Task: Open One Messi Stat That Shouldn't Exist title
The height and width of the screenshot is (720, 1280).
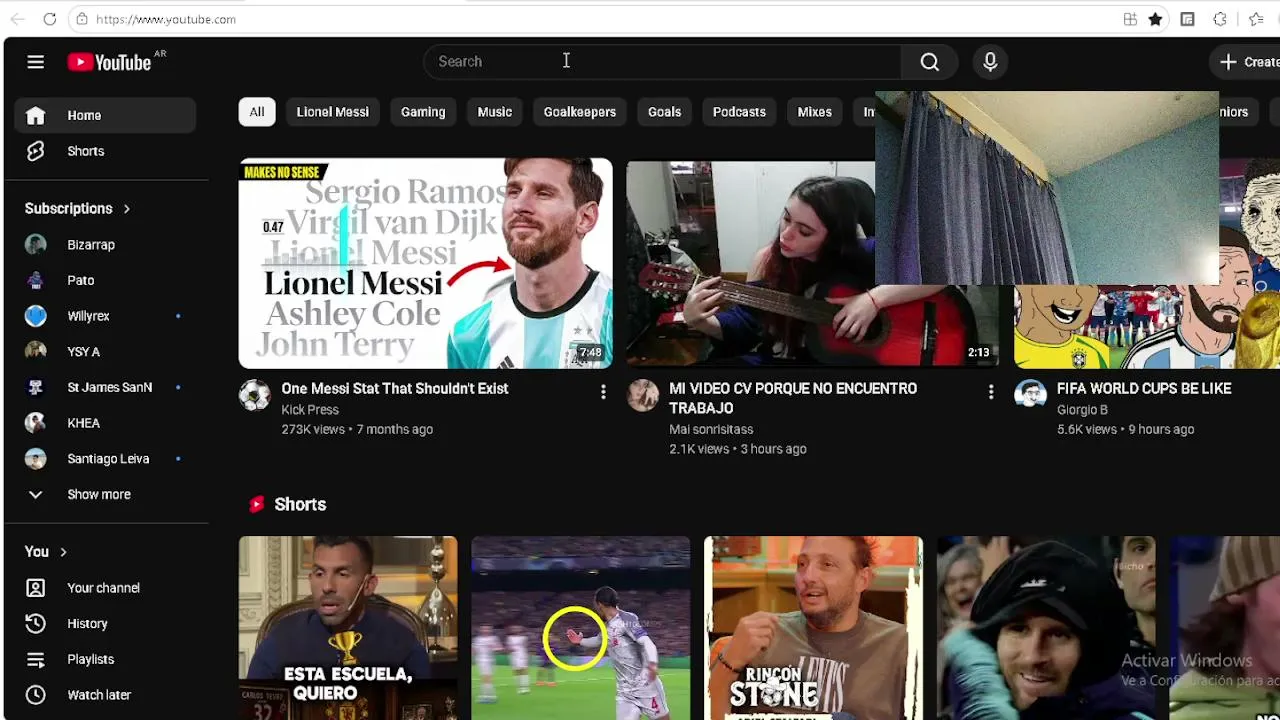Action: (x=395, y=389)
